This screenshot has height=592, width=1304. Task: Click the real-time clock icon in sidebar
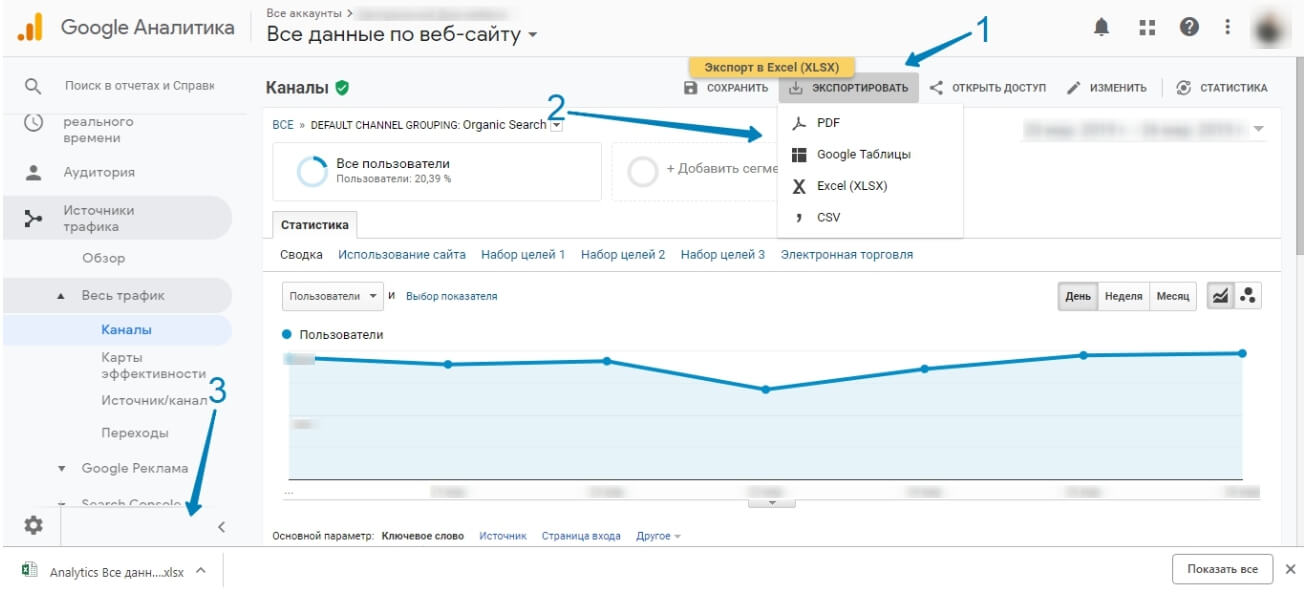click(33, 123)
